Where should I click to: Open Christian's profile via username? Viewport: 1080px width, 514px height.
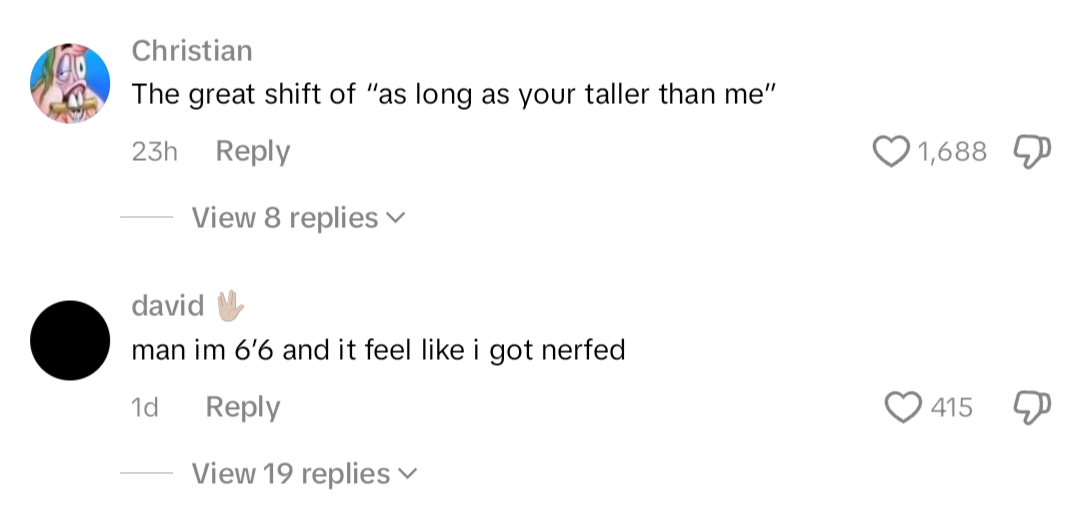[x=192, y=50]
